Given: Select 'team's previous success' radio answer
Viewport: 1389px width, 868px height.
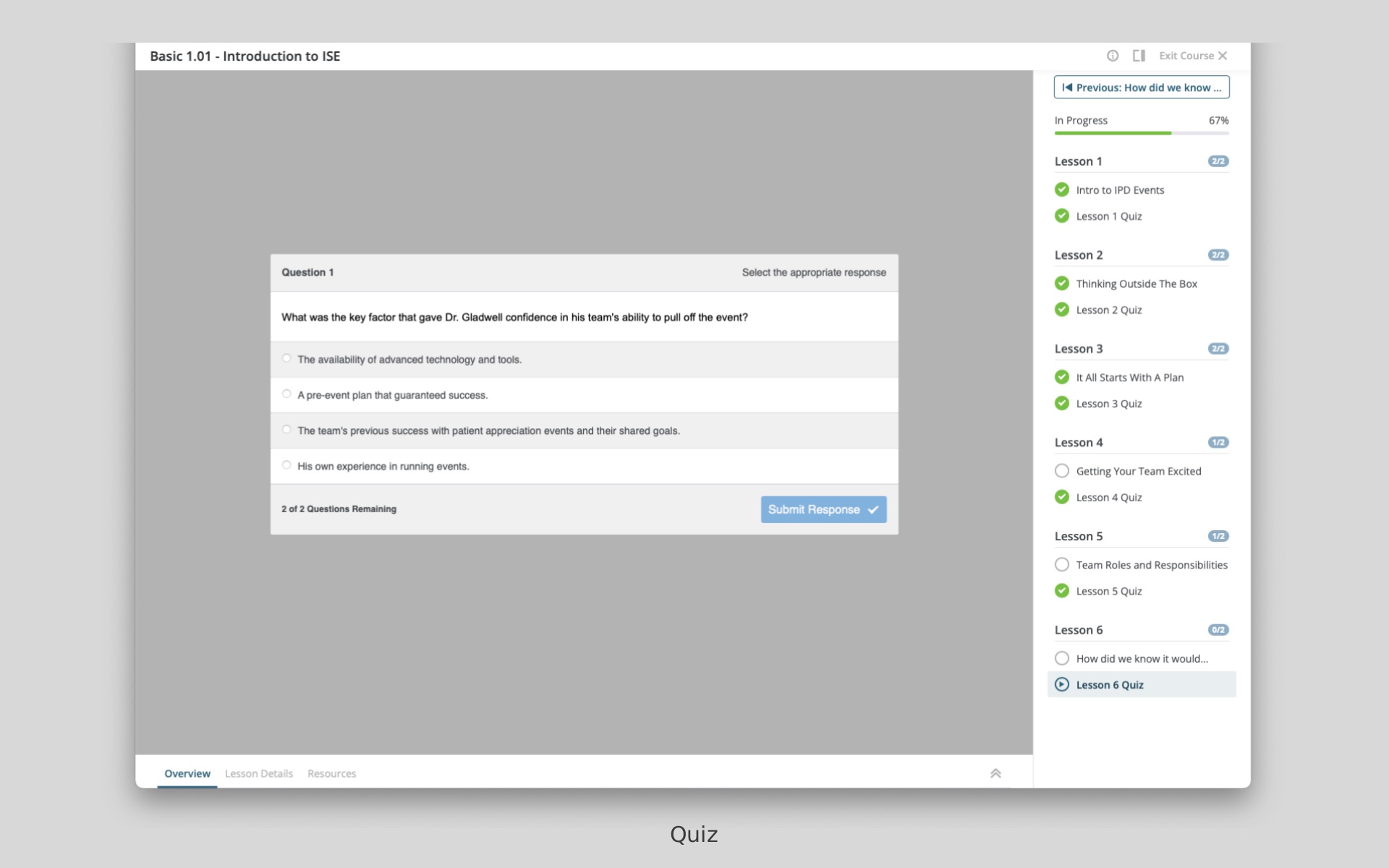Looking at the screenshot, I should coord(286,430).
